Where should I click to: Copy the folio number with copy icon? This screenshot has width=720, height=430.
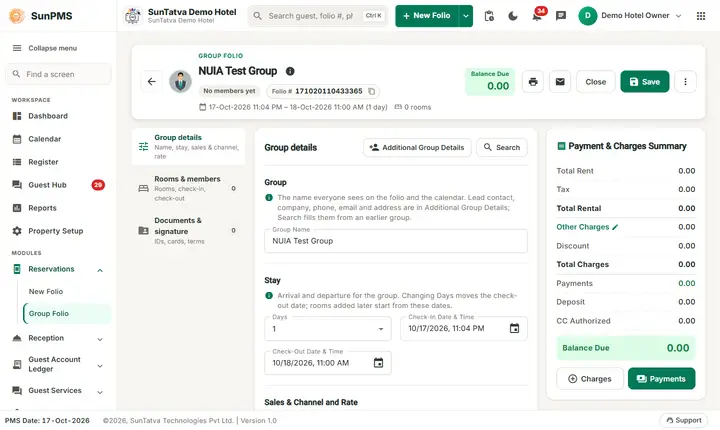[371, 91]
